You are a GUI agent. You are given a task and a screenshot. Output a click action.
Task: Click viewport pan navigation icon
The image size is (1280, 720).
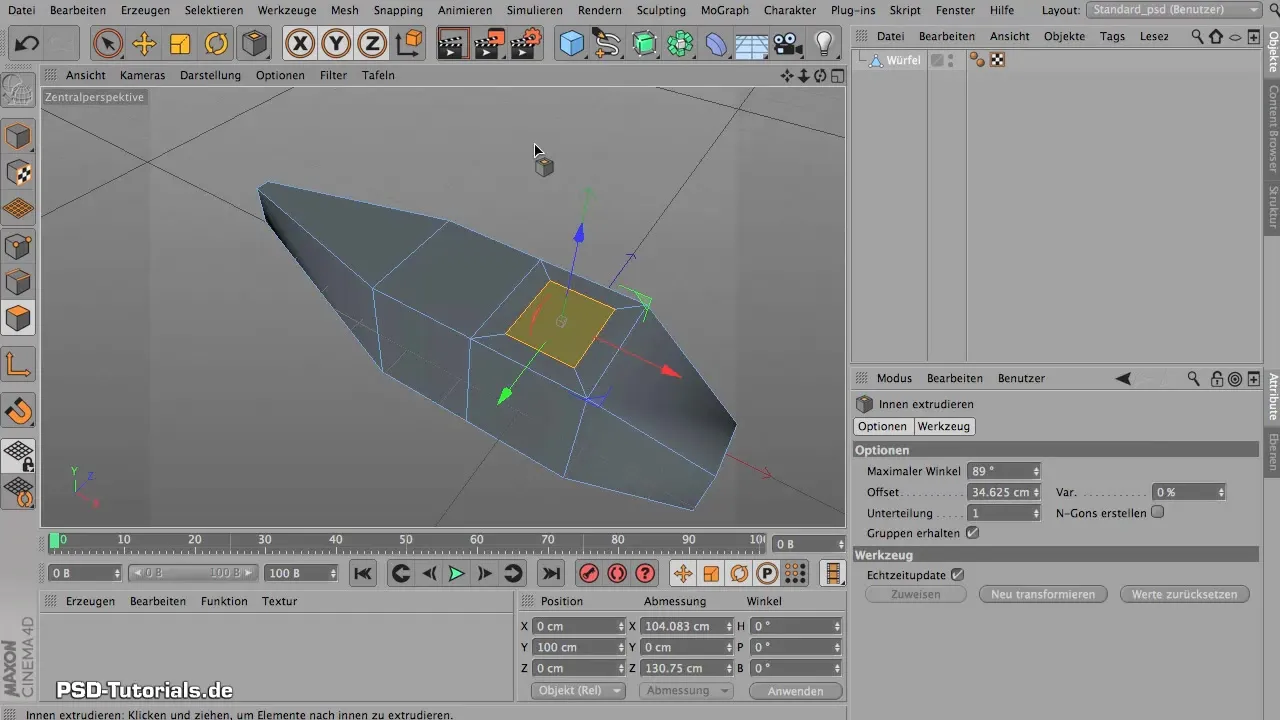787,75
